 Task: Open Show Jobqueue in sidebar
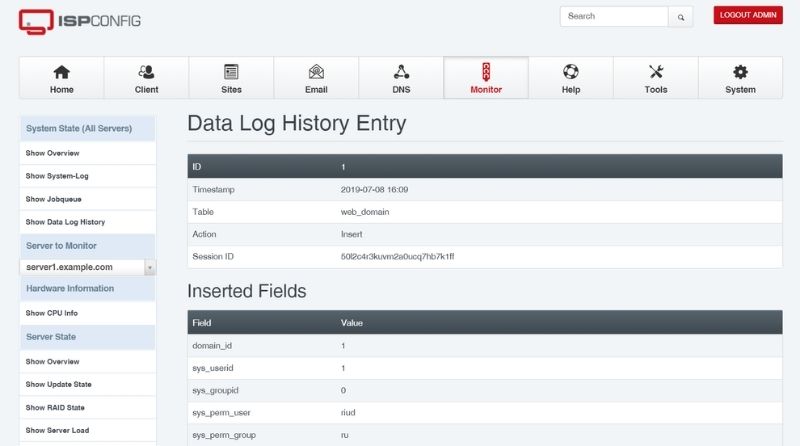coord(52,198)
